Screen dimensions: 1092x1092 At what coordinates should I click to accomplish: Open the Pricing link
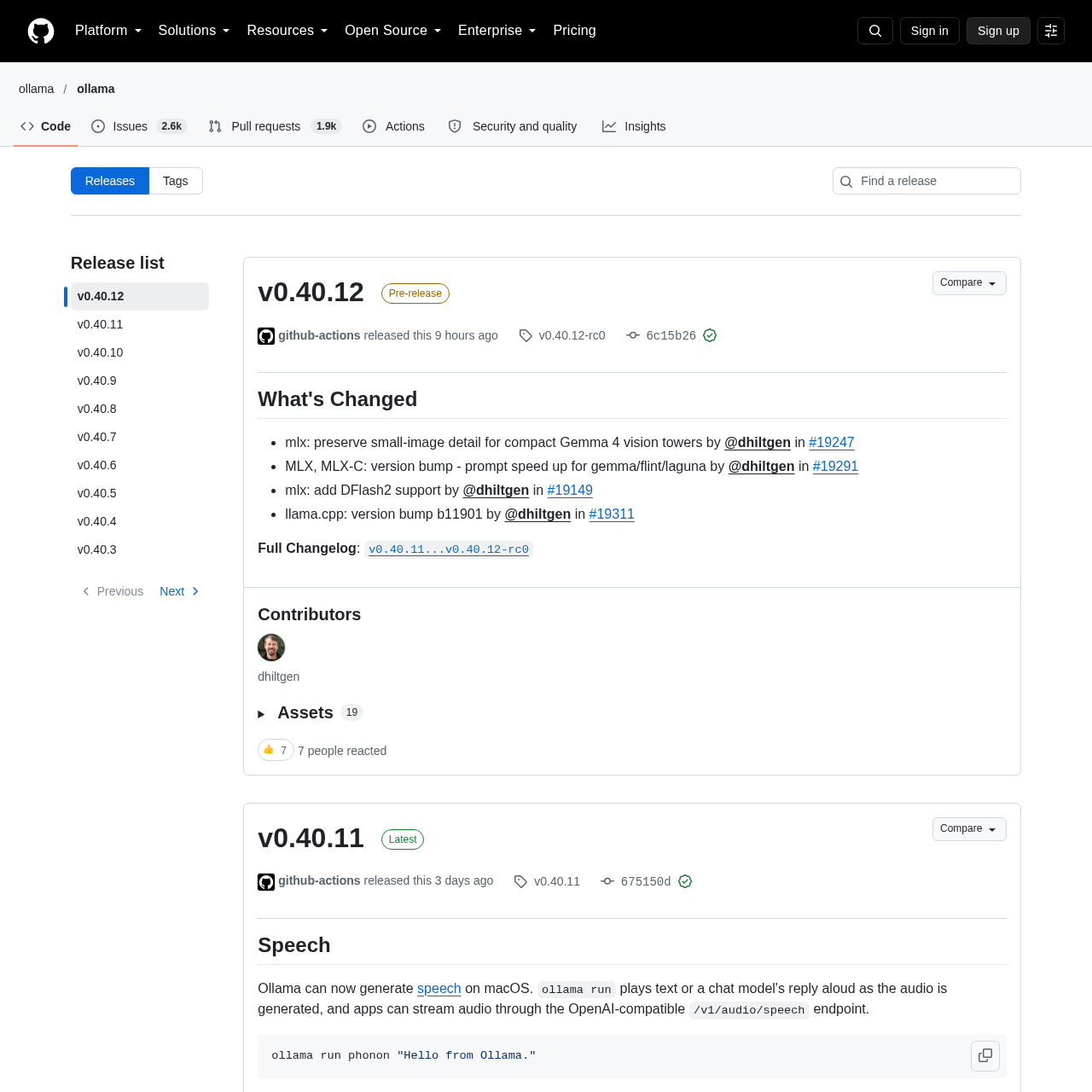(574, 31)
